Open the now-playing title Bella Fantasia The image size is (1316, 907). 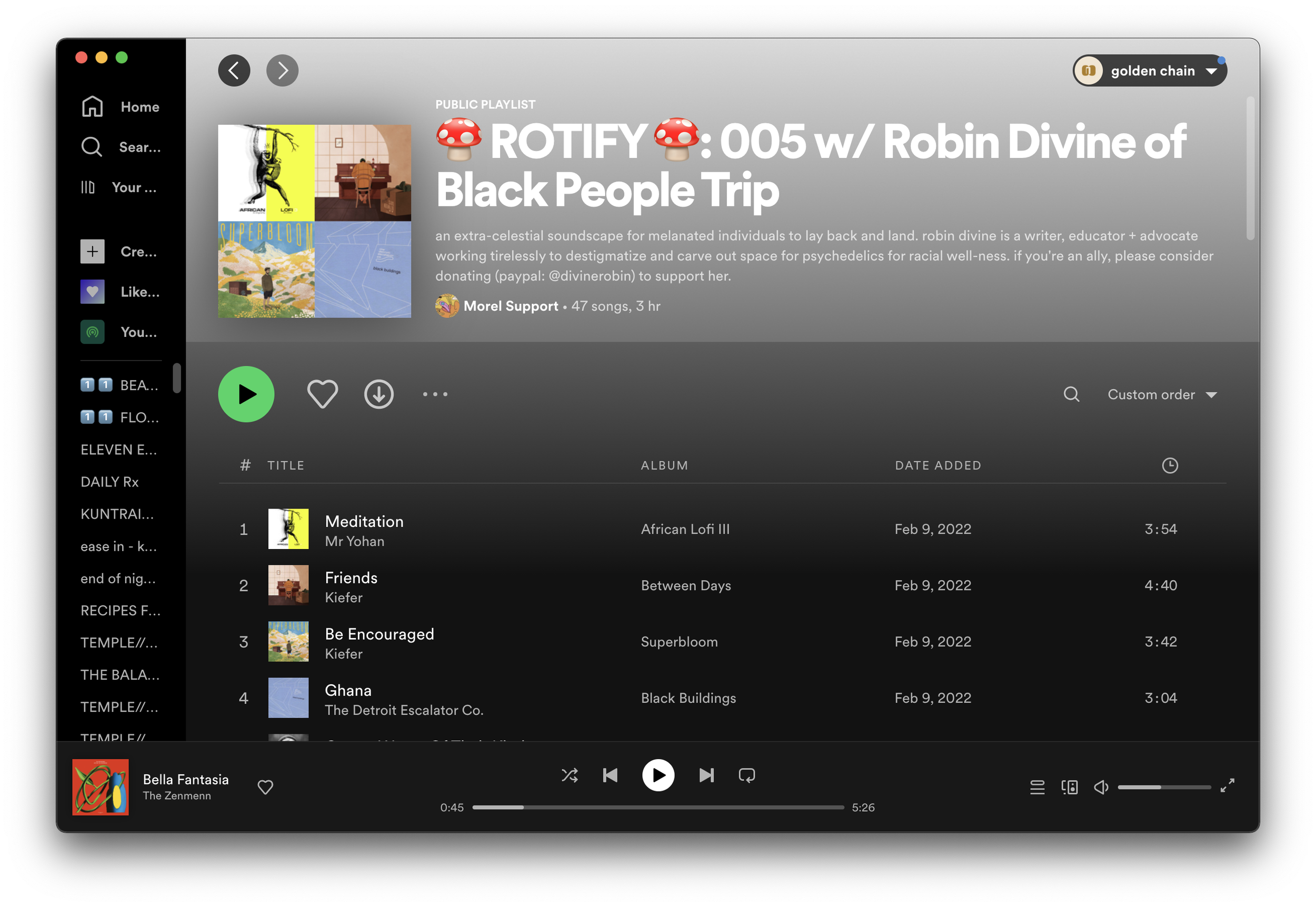186,779
